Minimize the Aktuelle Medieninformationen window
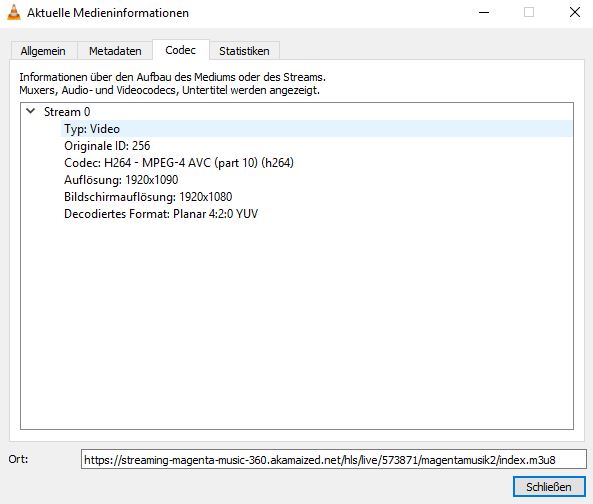This screenshot has width=593, height=504. [x=484, y=12]
